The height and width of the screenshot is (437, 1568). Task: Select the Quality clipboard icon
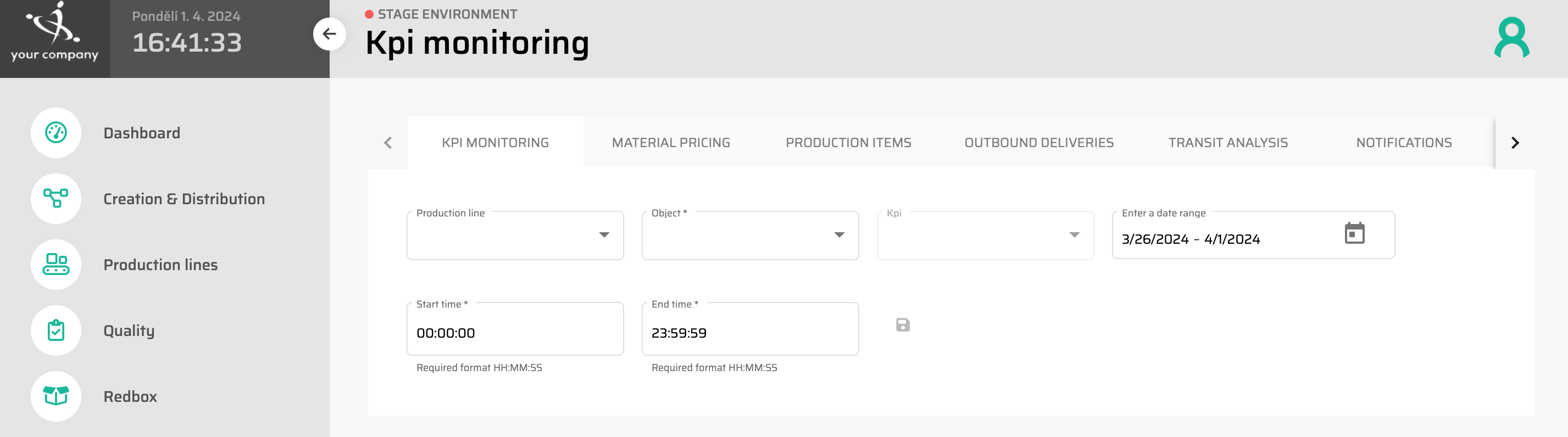(x=56, y=330)
